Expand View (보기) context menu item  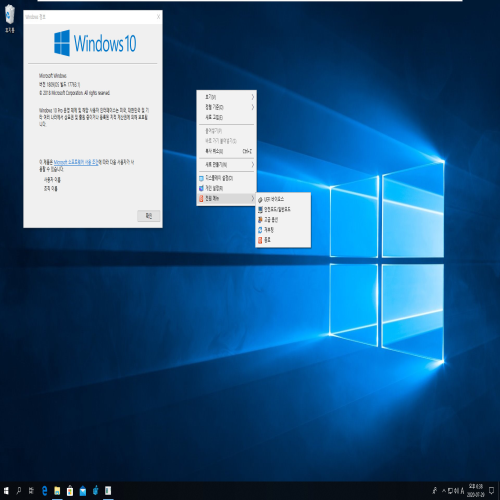click(227, 97)
